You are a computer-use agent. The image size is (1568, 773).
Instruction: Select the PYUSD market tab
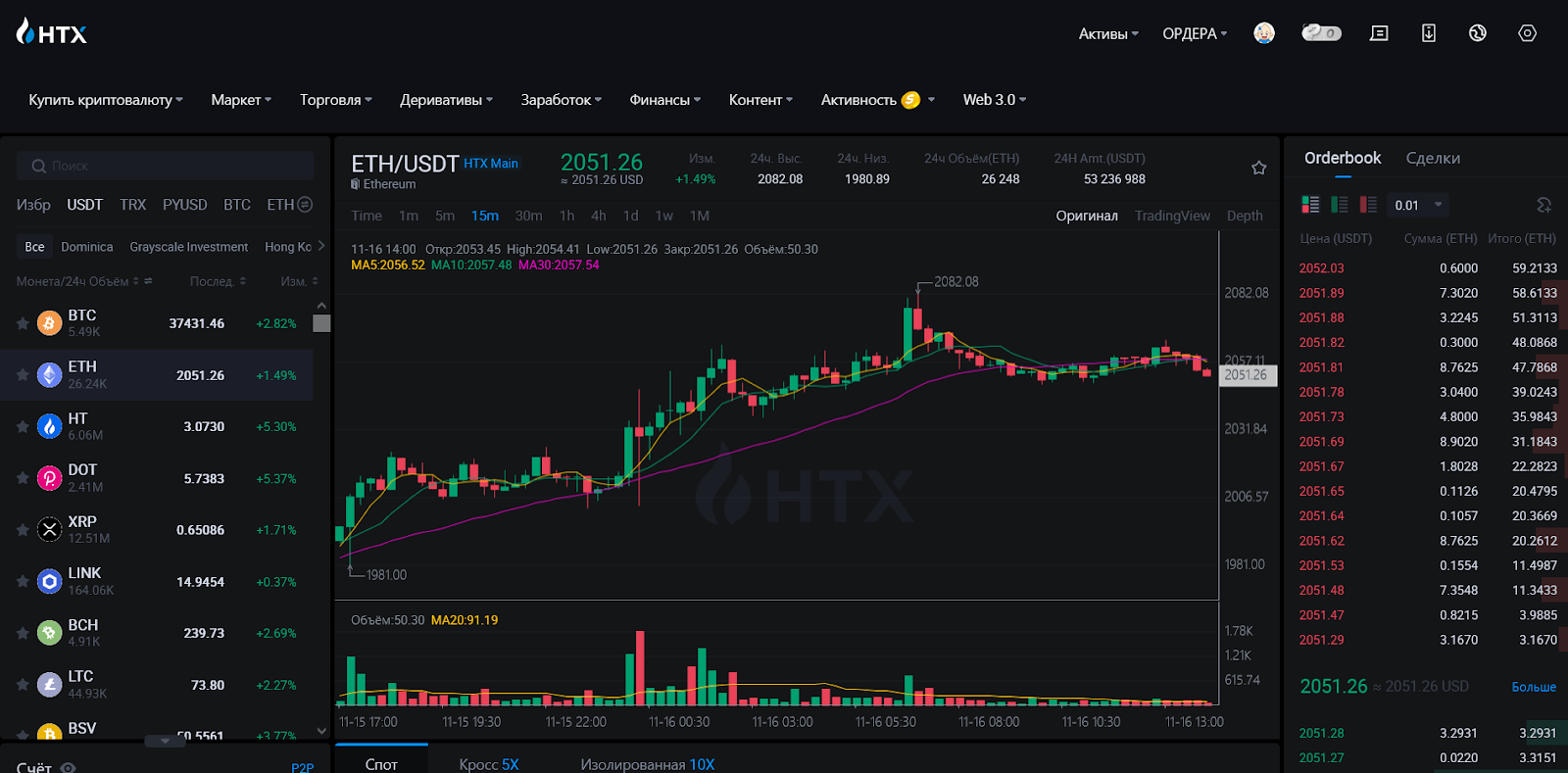click(x=184, y=205)
